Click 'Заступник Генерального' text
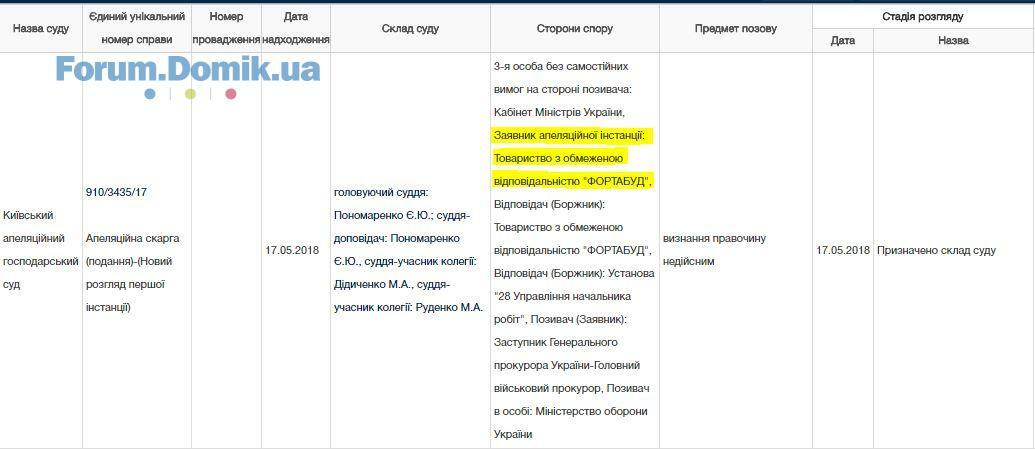Image resolution: width=1035 pixels, height=449 pixels. 555,342
